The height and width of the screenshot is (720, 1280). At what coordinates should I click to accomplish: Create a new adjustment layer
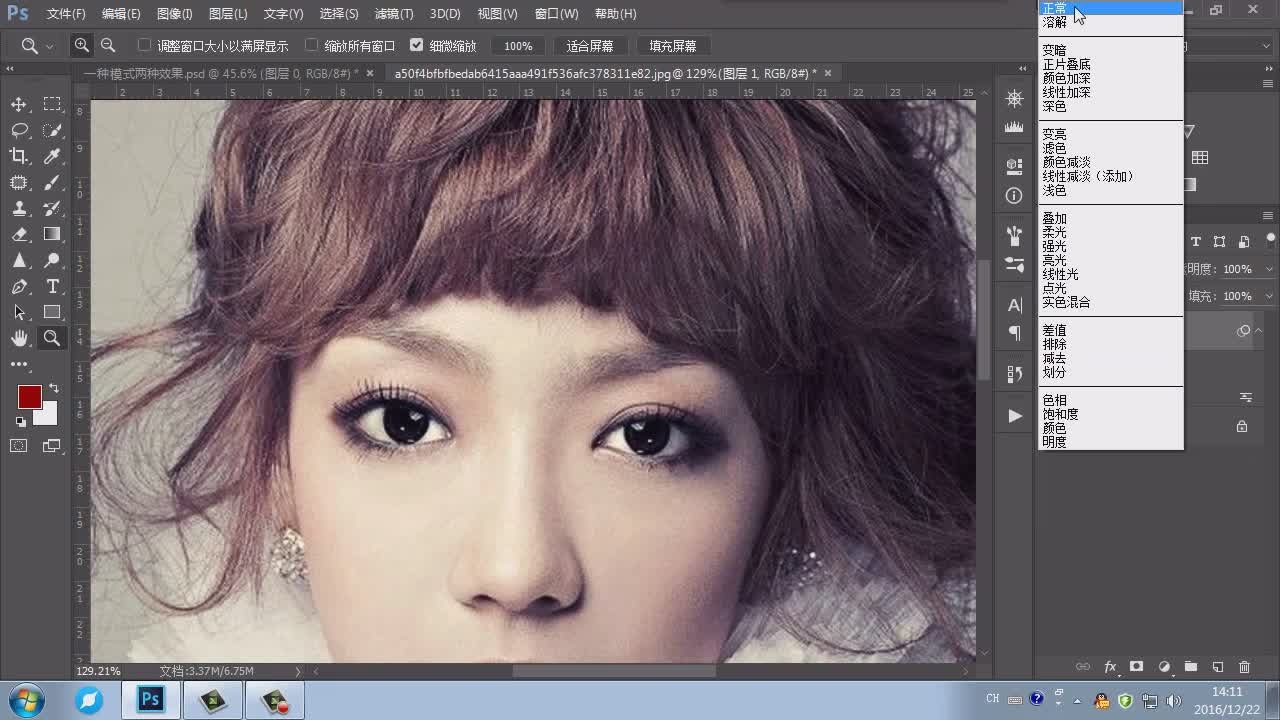[x=1164, y=667]
